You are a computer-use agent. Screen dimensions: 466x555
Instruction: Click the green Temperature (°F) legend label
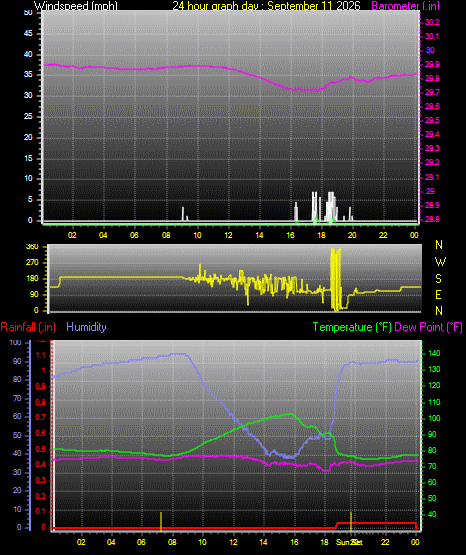(352, 327)
